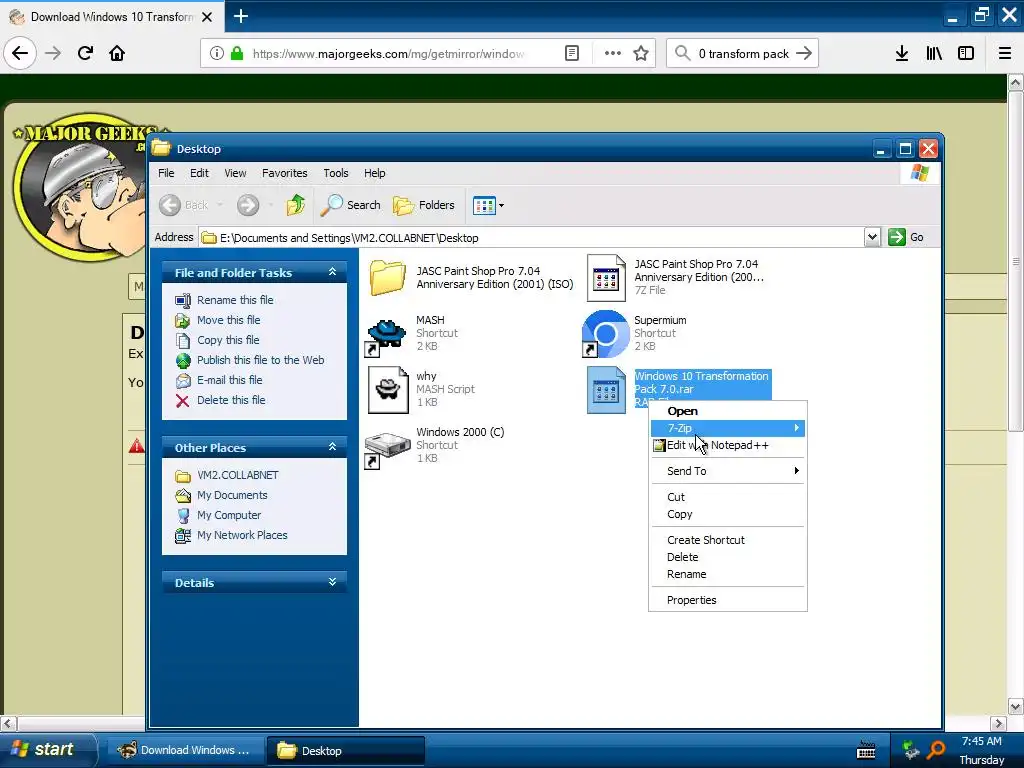Click the Windows start button
Screen dimensions: 1024x768
click(x=46, y=750)
